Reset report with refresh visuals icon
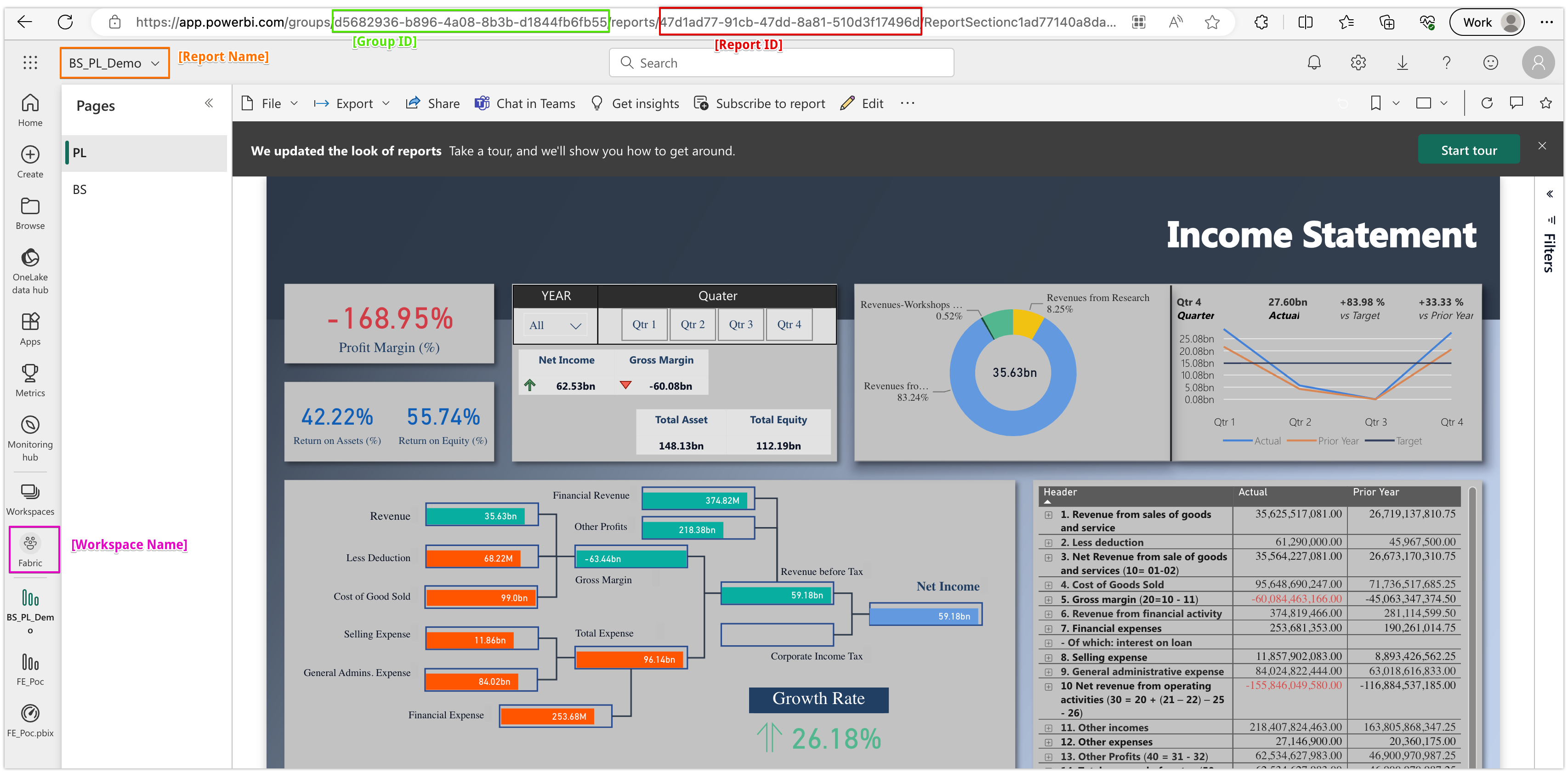The height and width of the screenshot is (773, 1568). point(1487,103)
